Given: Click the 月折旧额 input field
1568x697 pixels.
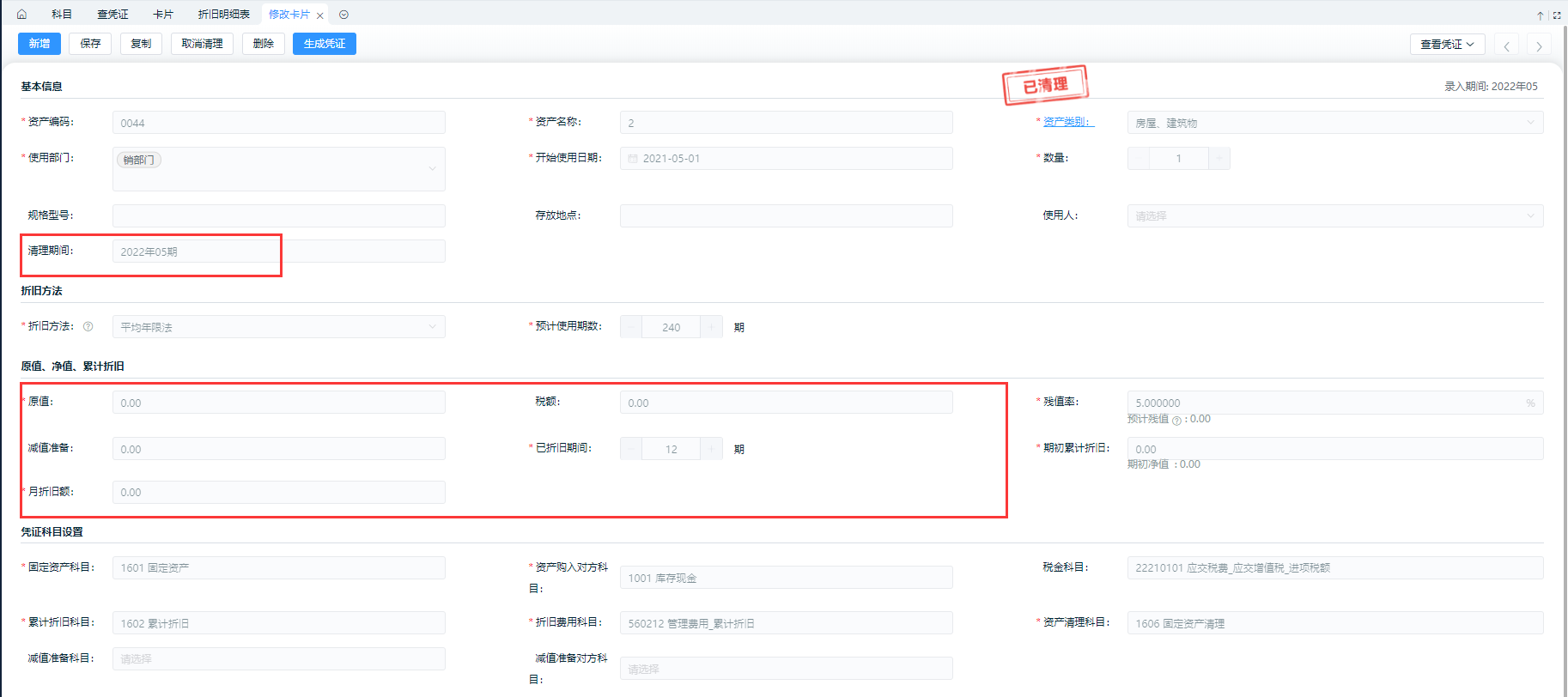Looking at the screenshot, I should coord(279,493).
